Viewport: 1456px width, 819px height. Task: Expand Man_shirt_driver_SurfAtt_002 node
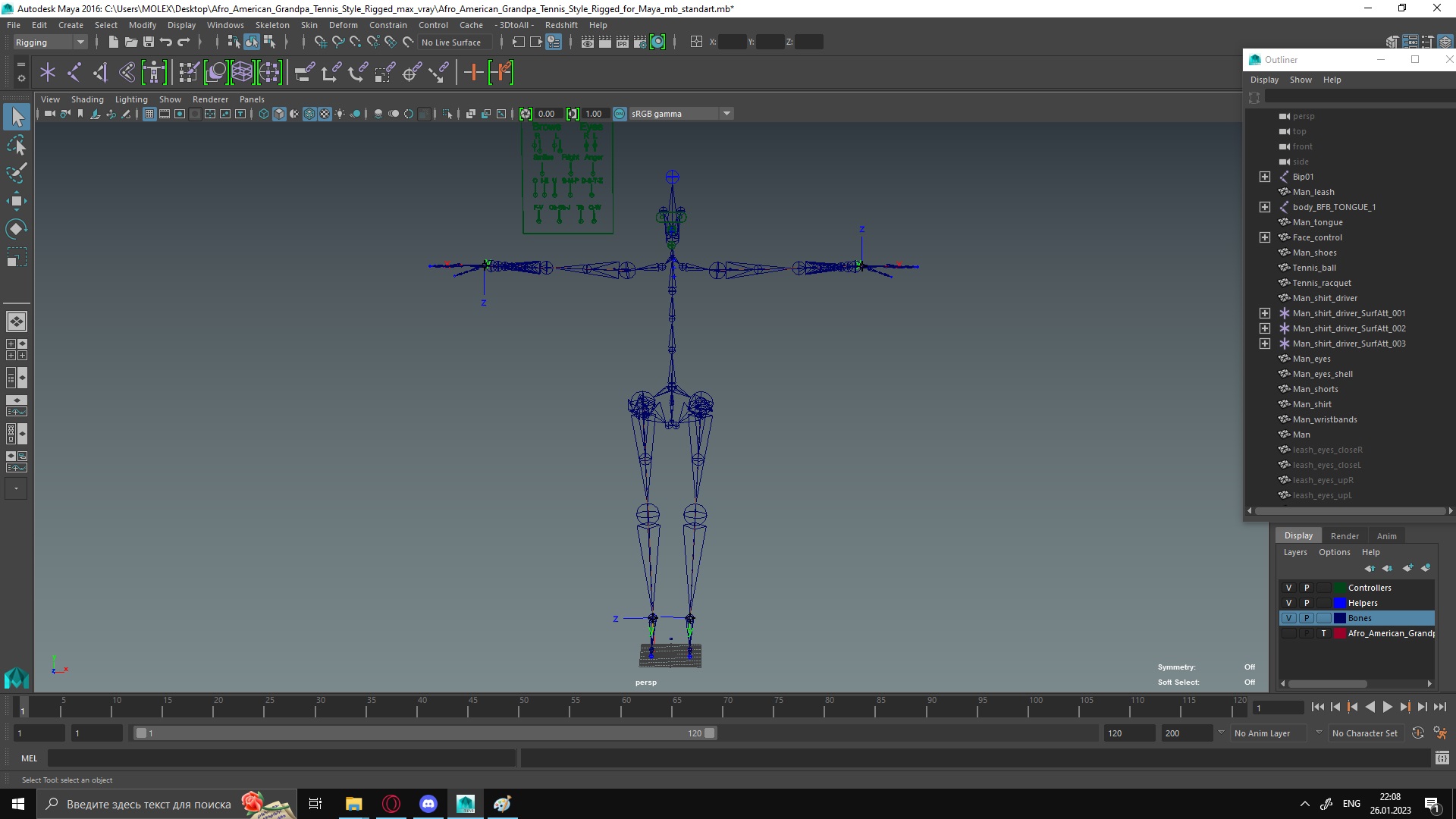coord(1265,328)
